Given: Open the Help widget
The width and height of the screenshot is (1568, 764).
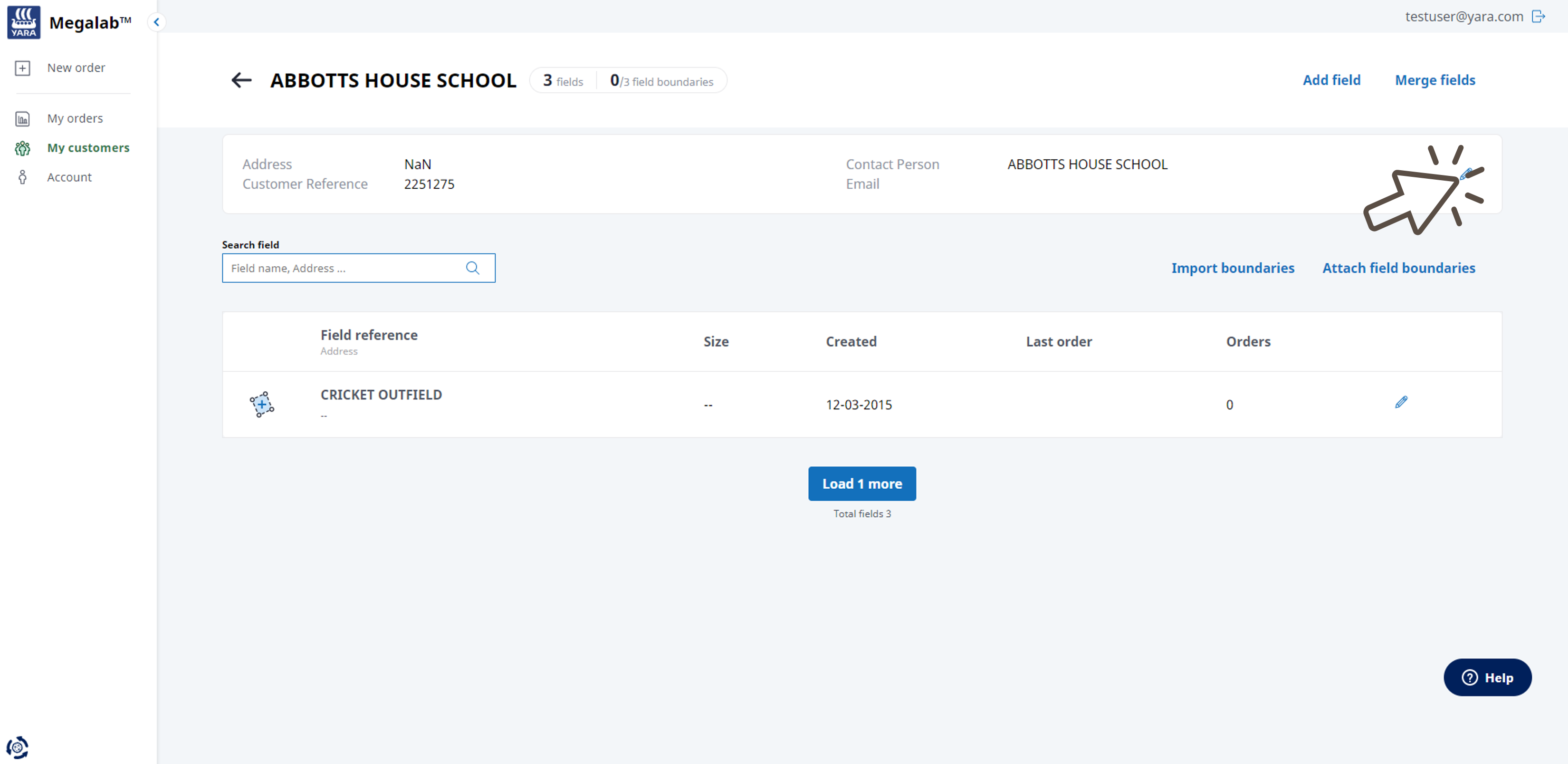Looking at the screenshot, I should (1487, 677).
